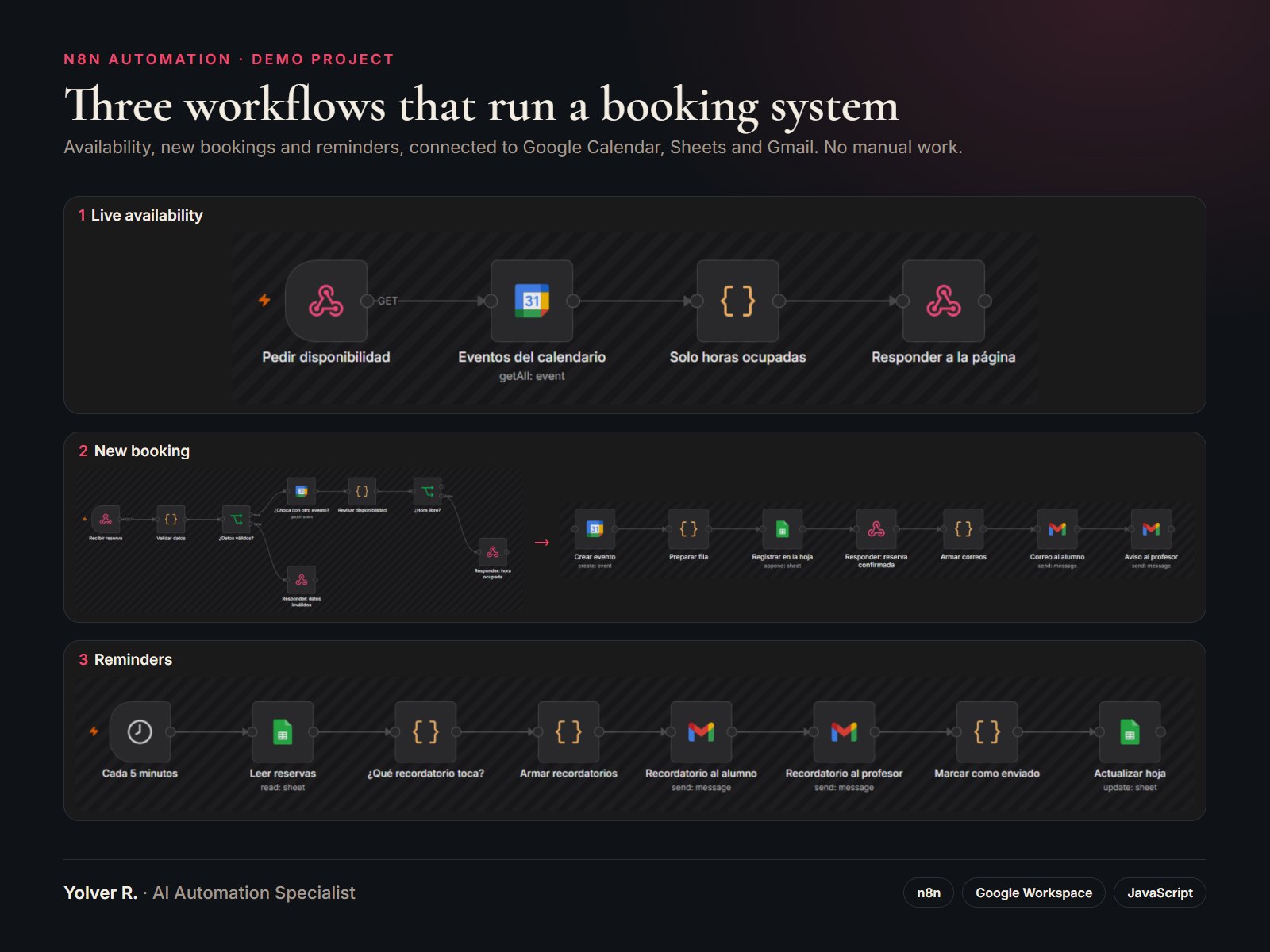The height and width of the screenshot is (952, 1270).
Task: Select the 'Responder: datos inválidos' webhook node
Action: pos(302,579)
